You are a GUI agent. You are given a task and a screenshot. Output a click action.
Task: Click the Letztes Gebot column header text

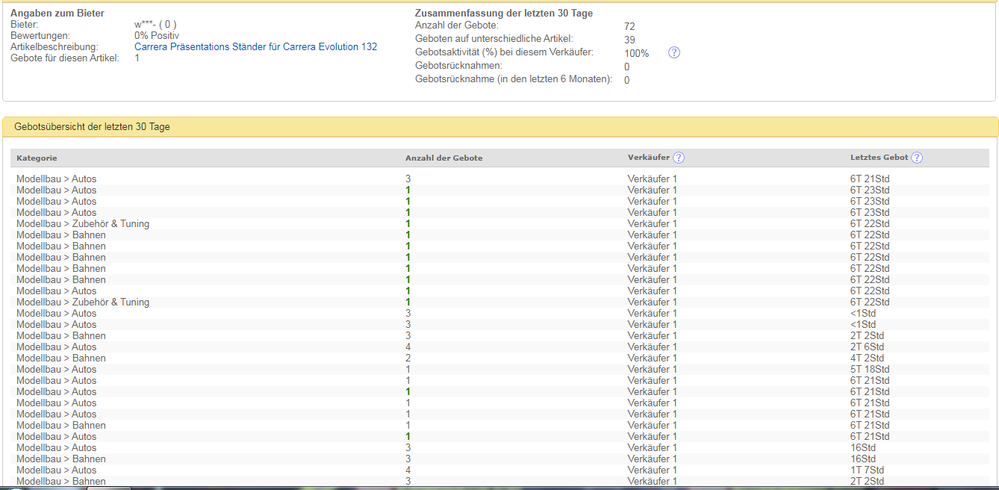point(879,158)
